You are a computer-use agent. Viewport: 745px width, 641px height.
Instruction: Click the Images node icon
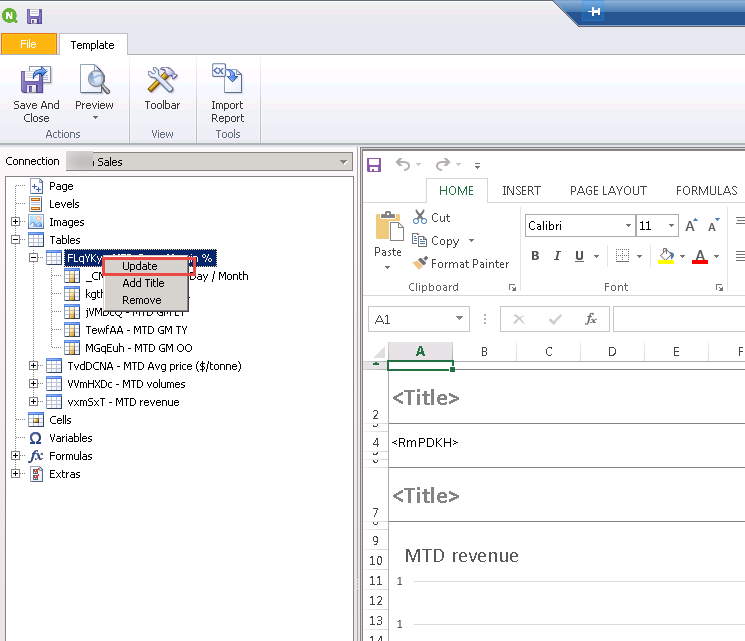36,222
